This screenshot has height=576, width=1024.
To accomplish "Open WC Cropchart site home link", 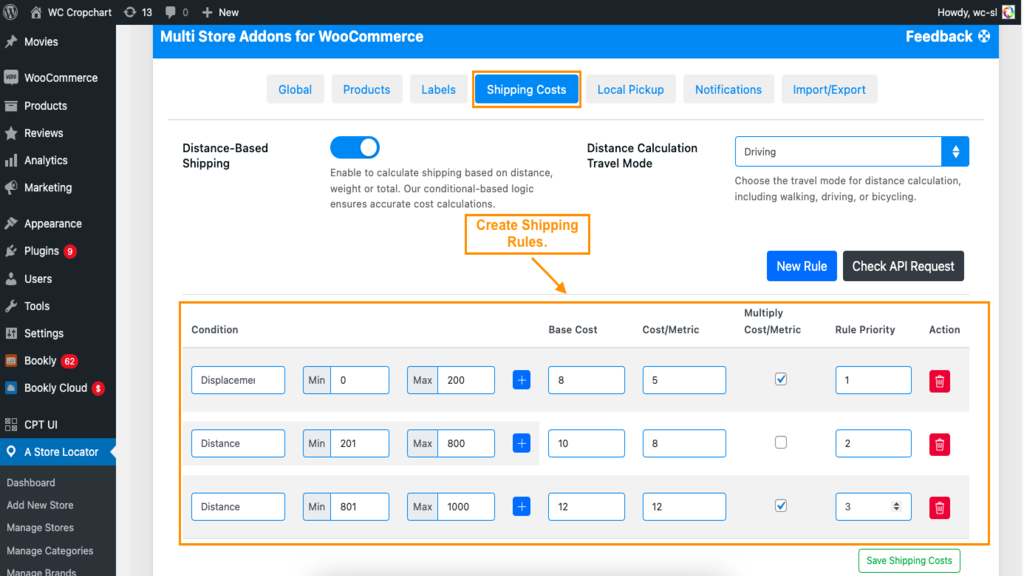I will 71,12.
